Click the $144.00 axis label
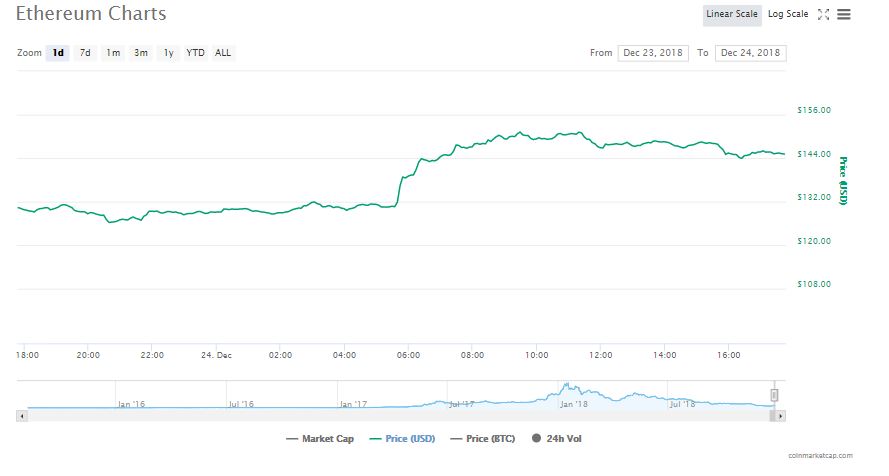Viewport: 889px width, 476px height. point(814,154)
